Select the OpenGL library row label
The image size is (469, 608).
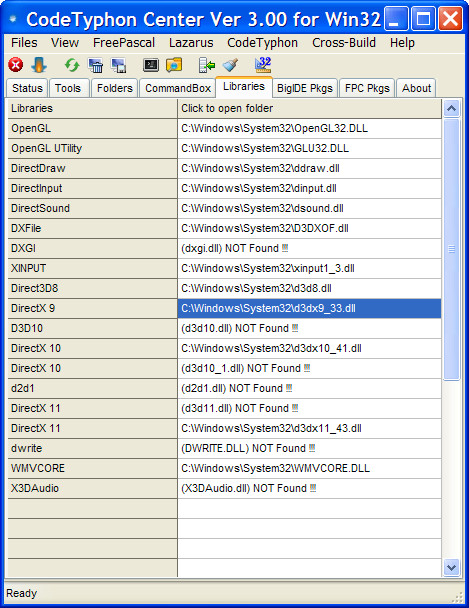click(92, 128)
